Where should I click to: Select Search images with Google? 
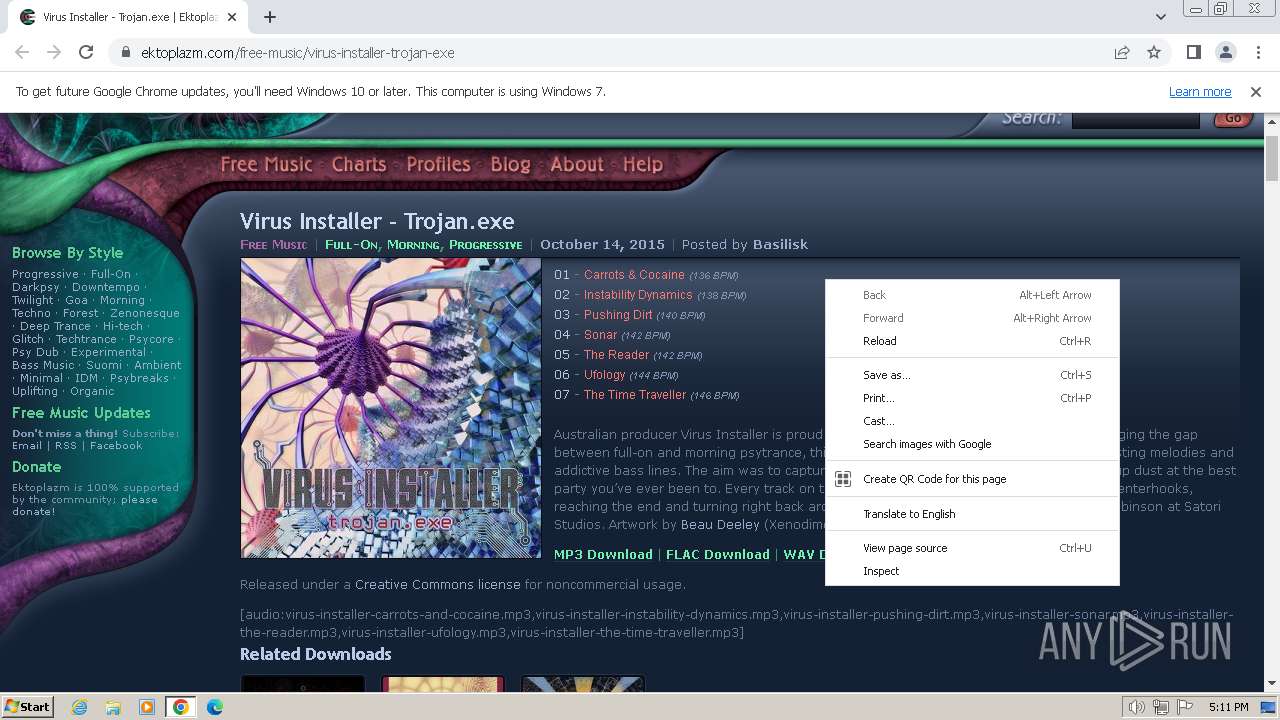972,444
